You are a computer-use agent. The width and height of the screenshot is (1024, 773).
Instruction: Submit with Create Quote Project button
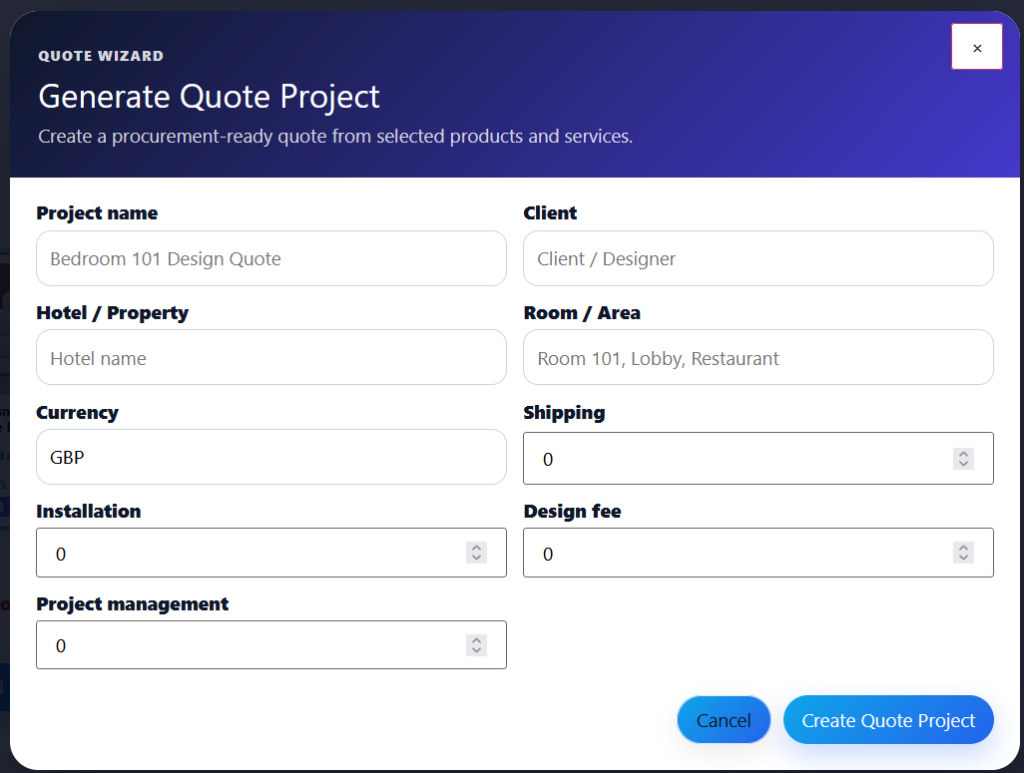(x=888, y=719)
